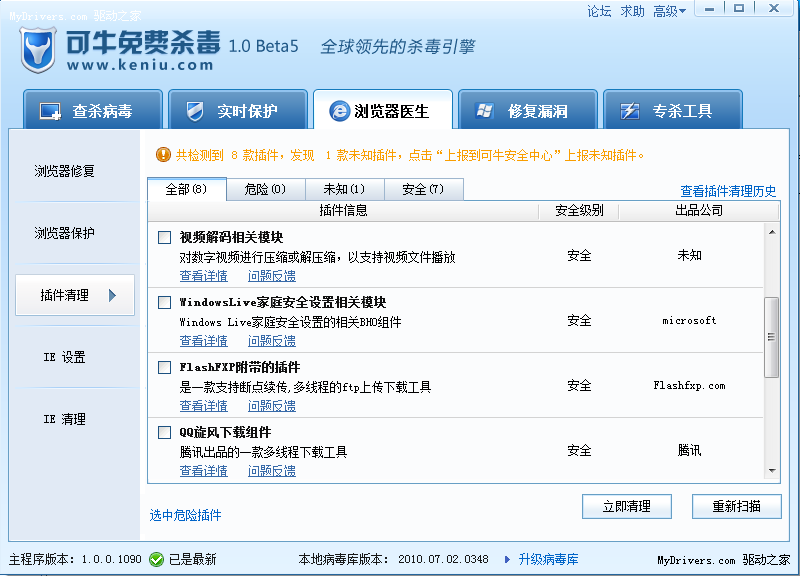
Task: Select the QQ旋风下载组件 checkbox
Action: coord(165,433)
